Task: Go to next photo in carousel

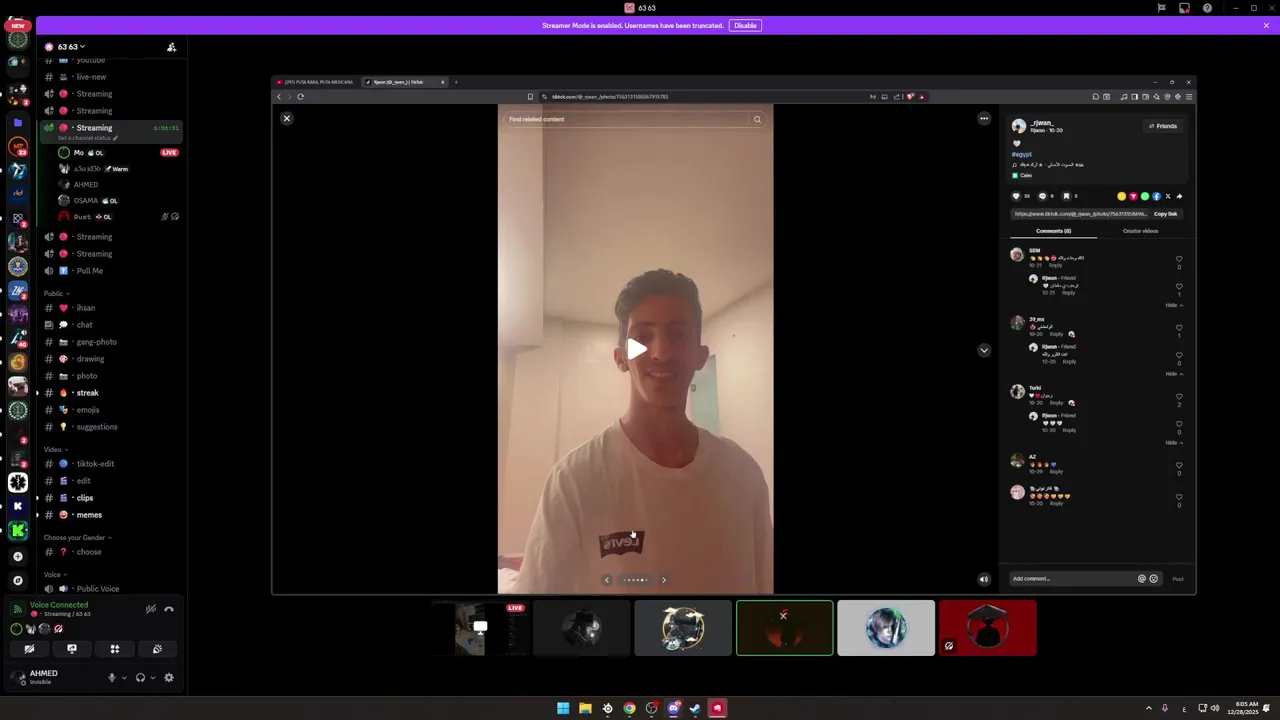Action: [x=663, y=580]
